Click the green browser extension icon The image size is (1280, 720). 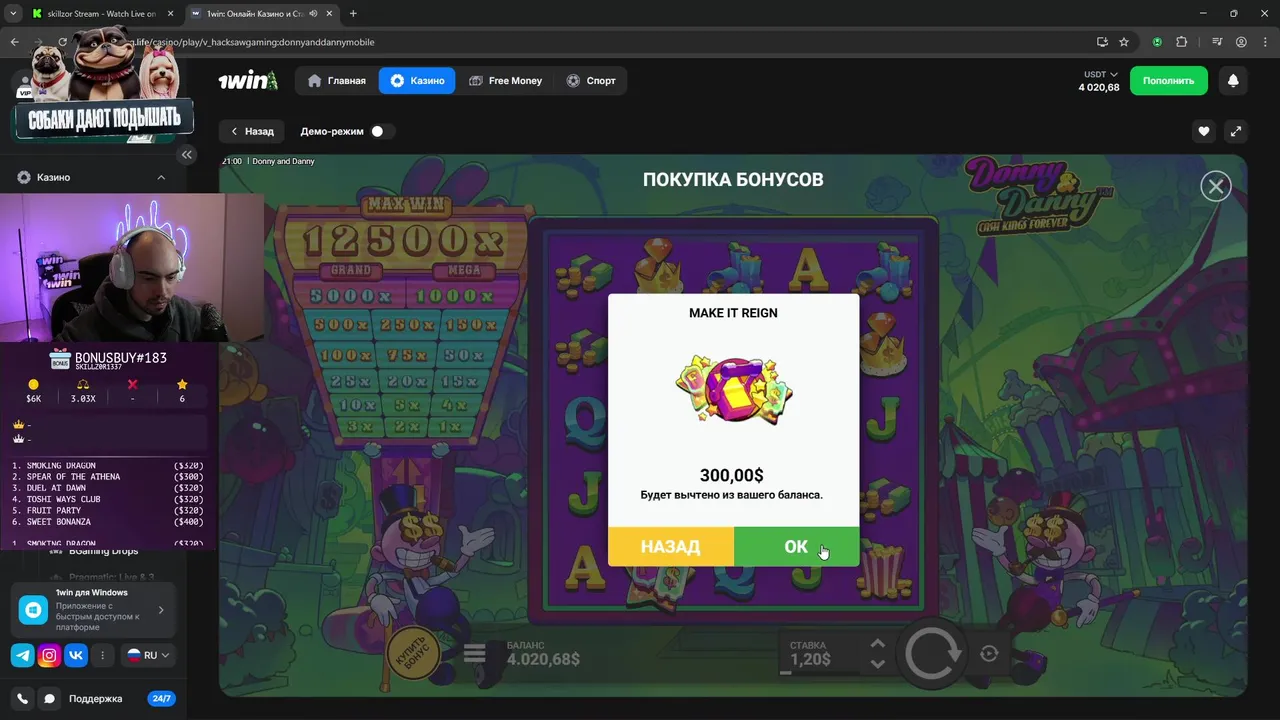click(1157, 42)
